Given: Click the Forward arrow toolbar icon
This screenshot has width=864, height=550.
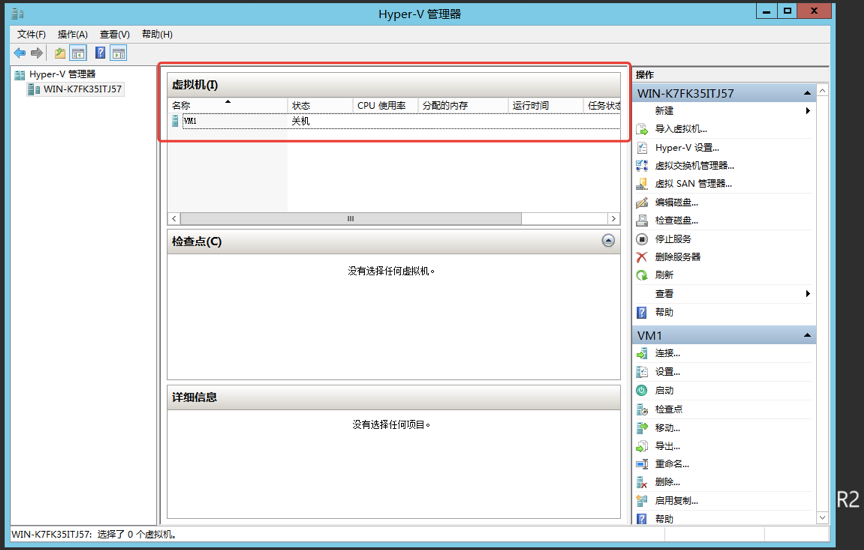Looking at the screenshot, I should pyautogui.click(x=37, y=53).
